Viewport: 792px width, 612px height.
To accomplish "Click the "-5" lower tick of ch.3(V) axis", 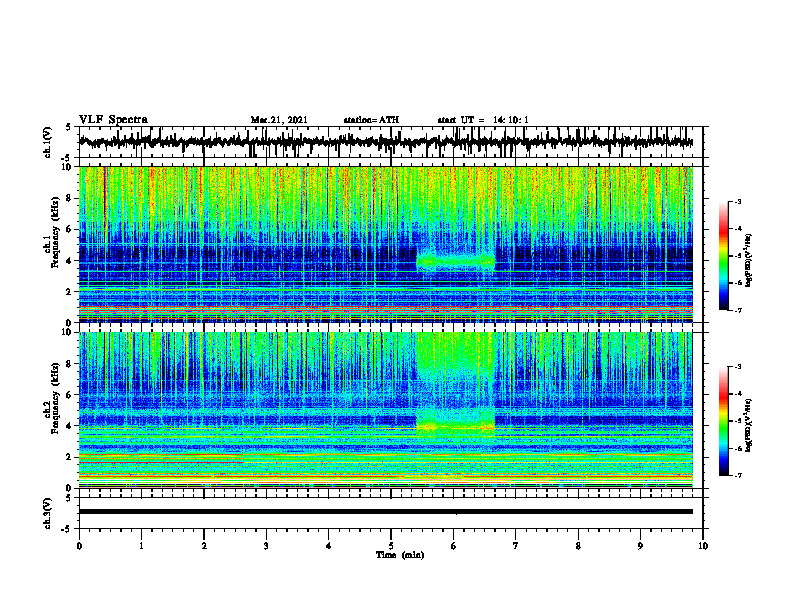I will pyautogui.click(x=66, y=529).
